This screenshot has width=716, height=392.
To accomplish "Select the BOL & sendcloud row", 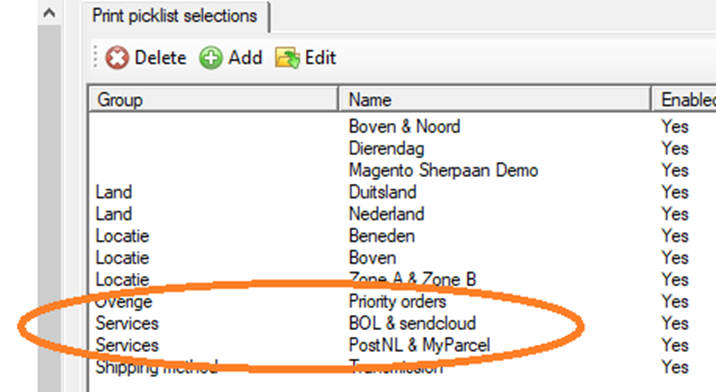I will [x=403, y=324].
